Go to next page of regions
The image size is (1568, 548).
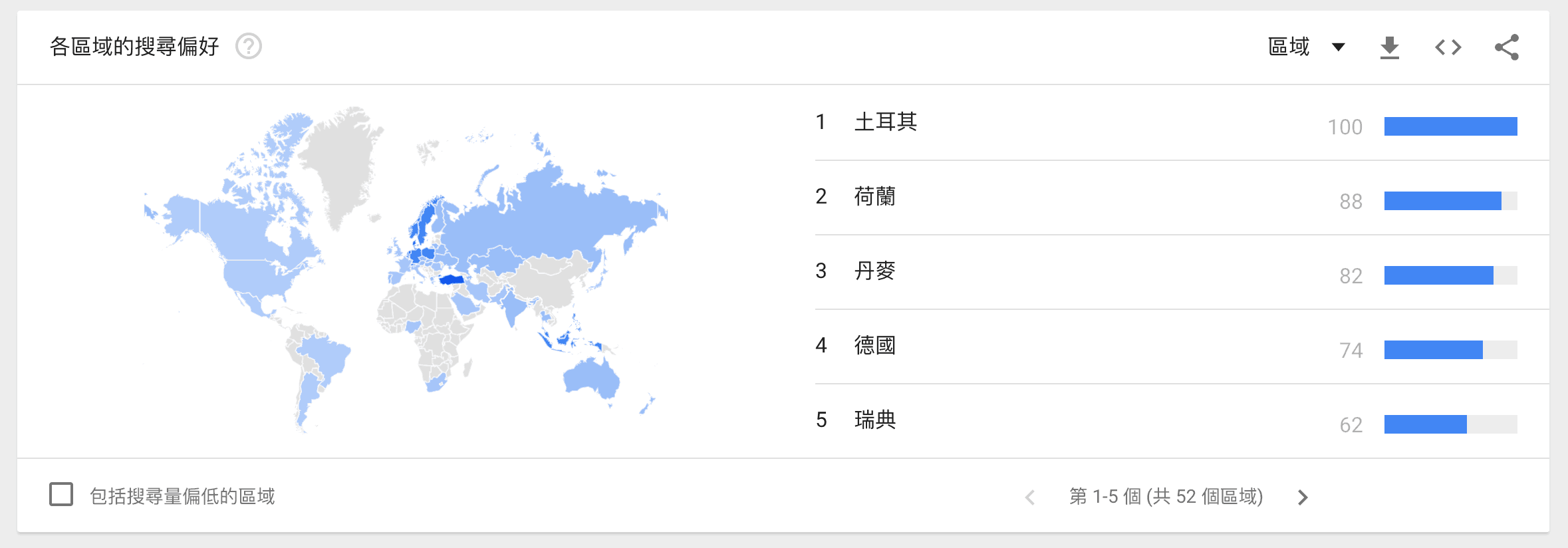click(1303, 497)
